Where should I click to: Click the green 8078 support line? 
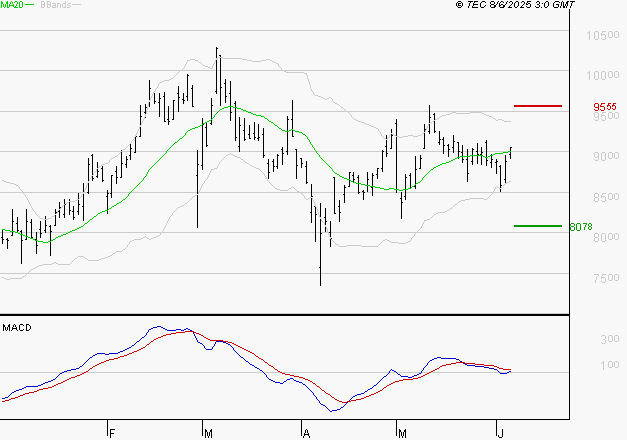538,226
